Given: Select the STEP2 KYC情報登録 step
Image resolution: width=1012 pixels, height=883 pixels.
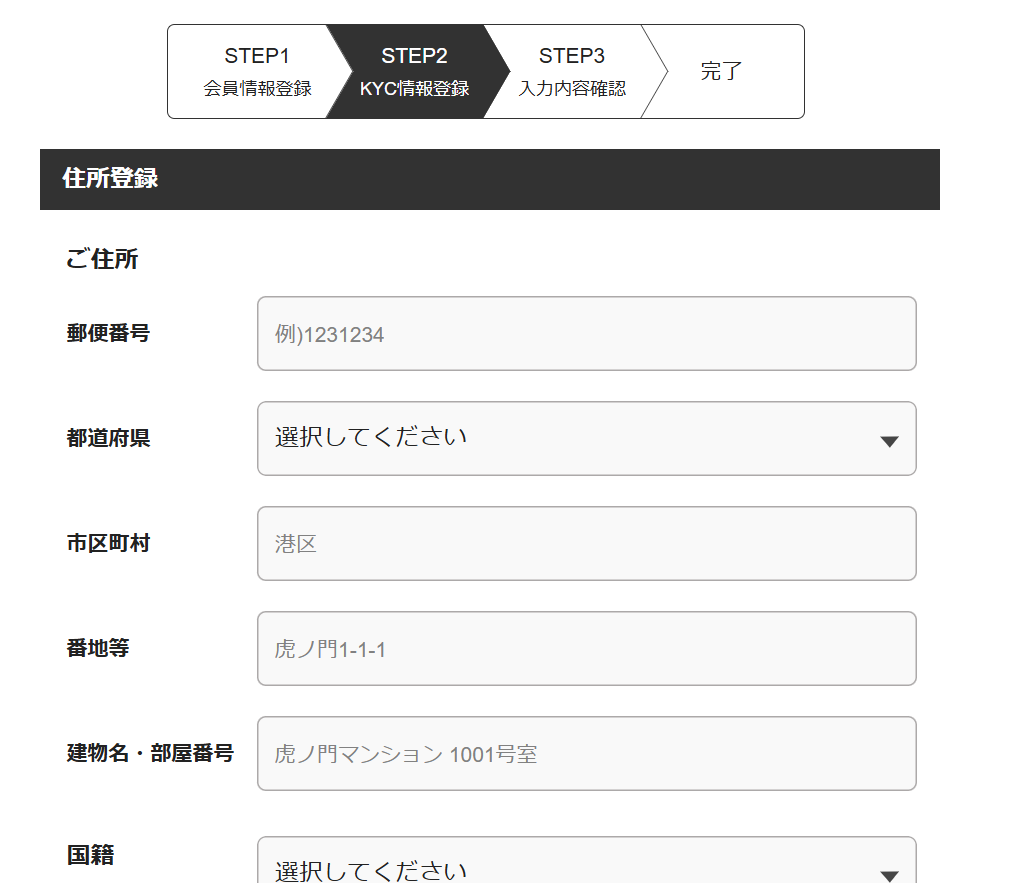Looking at the screenshot, I should (414, 71).
